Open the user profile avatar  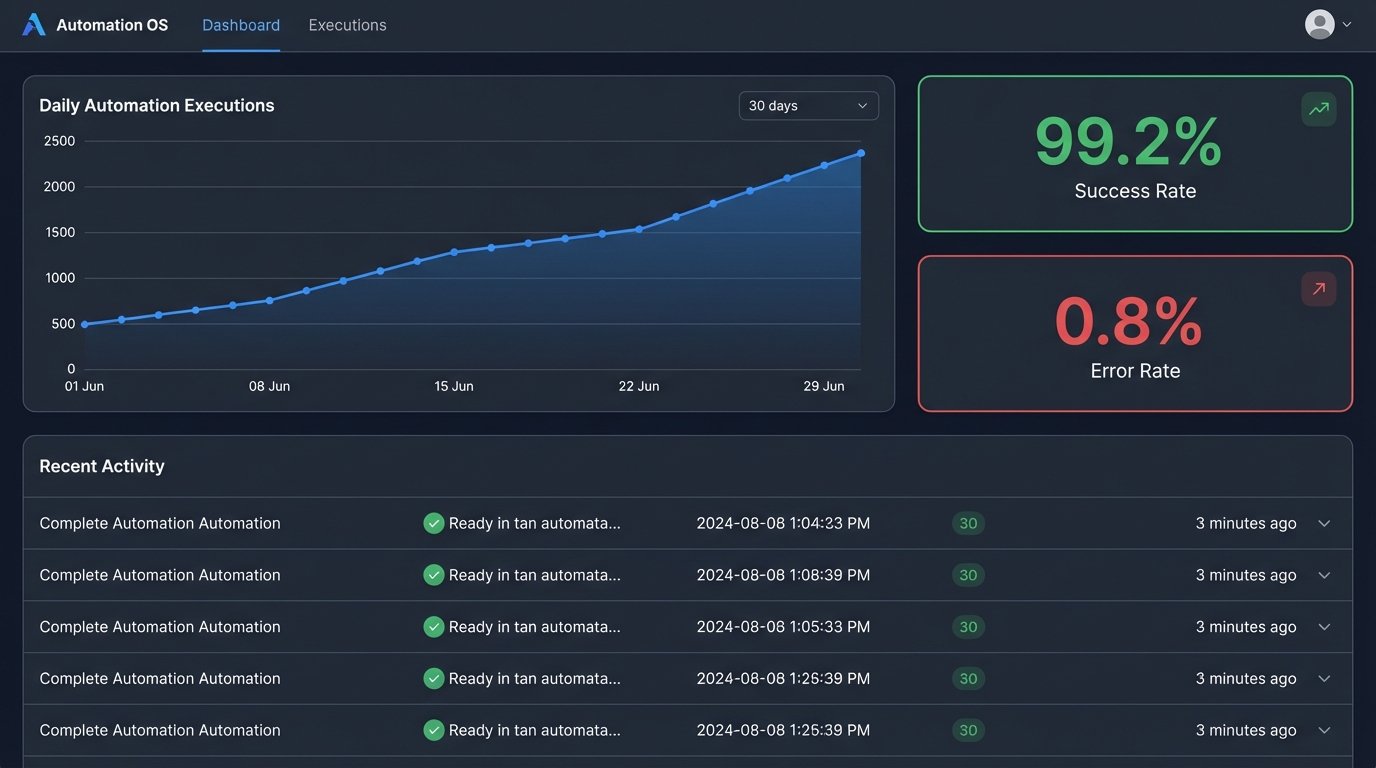click(x=1319, y=25)
